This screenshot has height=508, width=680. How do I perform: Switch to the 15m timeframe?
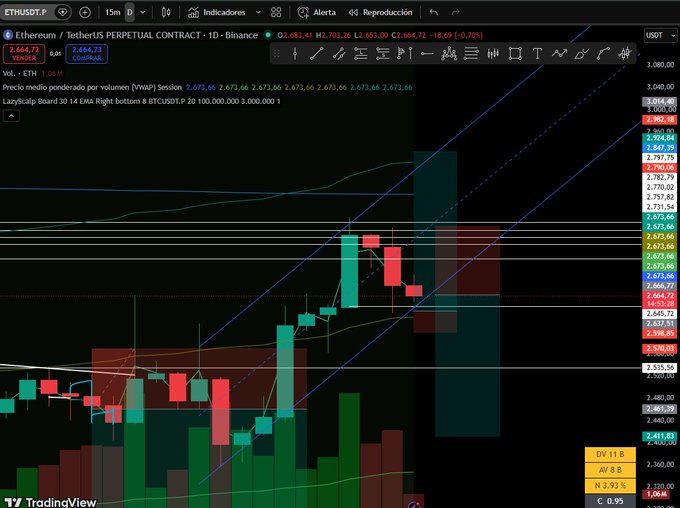[112, 13]
